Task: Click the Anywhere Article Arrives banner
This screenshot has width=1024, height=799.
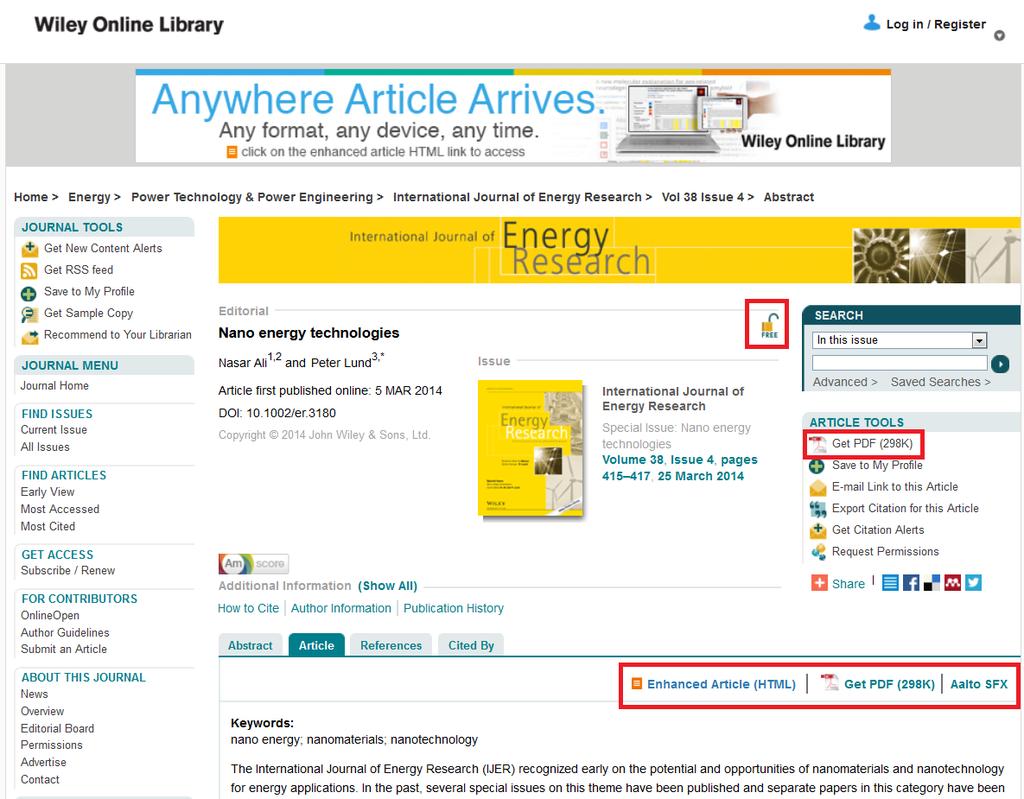Action: [x=513, y=116]
